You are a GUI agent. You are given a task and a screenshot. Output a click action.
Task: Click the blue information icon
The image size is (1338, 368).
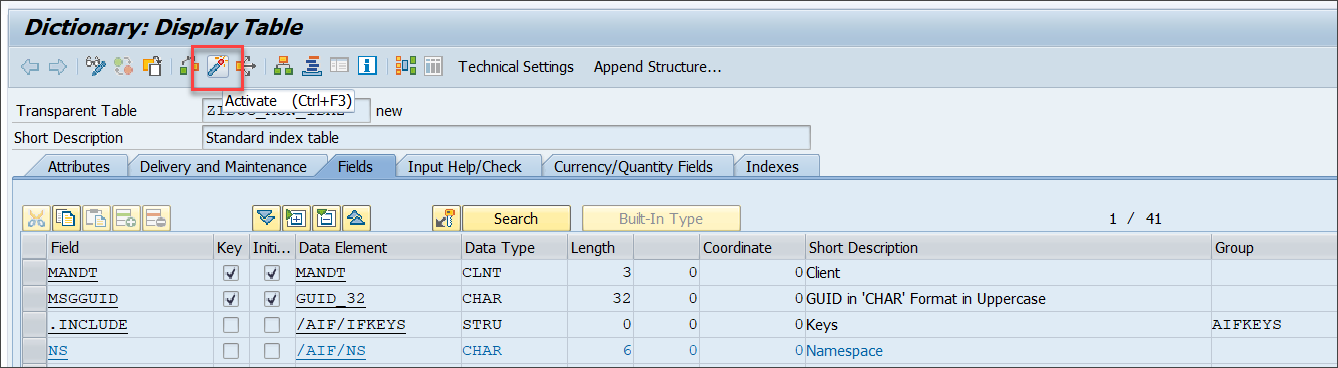pyautogui.click(x=367, y=67)
